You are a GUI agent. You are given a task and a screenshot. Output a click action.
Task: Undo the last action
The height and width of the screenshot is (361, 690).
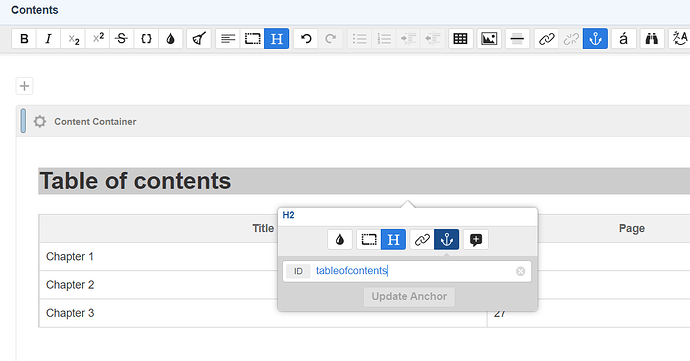305,39
